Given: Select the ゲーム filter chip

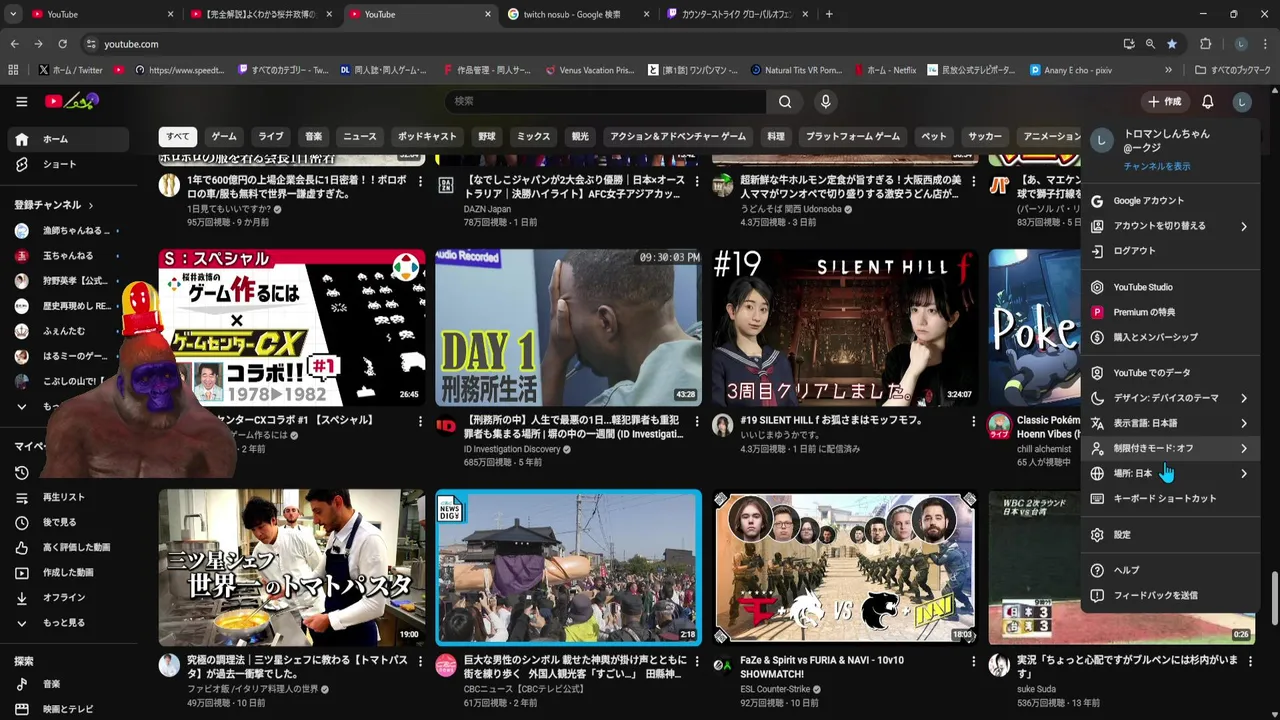Looking at the screenshot, I should [224, 136].
